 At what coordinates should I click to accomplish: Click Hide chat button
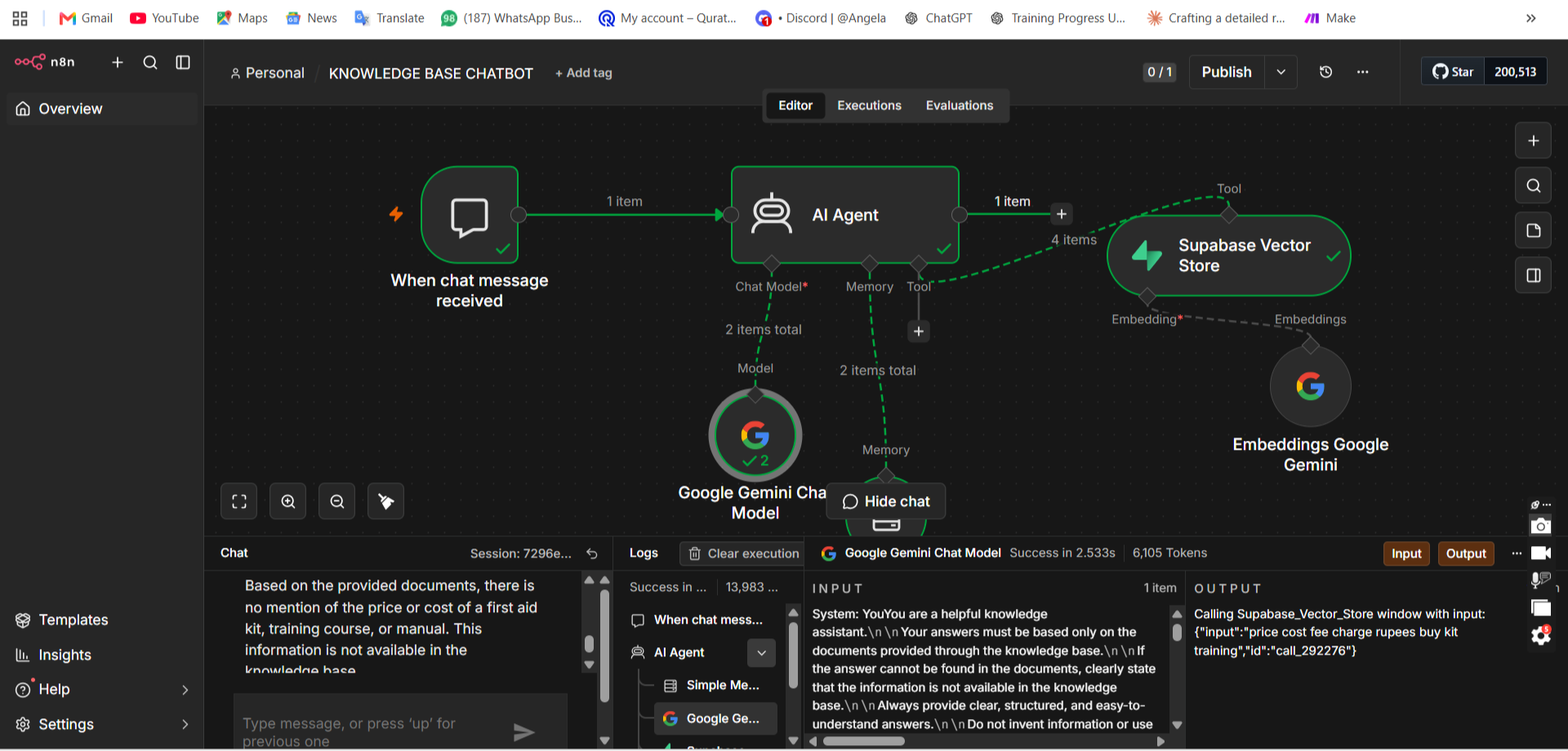coord(886,501)
